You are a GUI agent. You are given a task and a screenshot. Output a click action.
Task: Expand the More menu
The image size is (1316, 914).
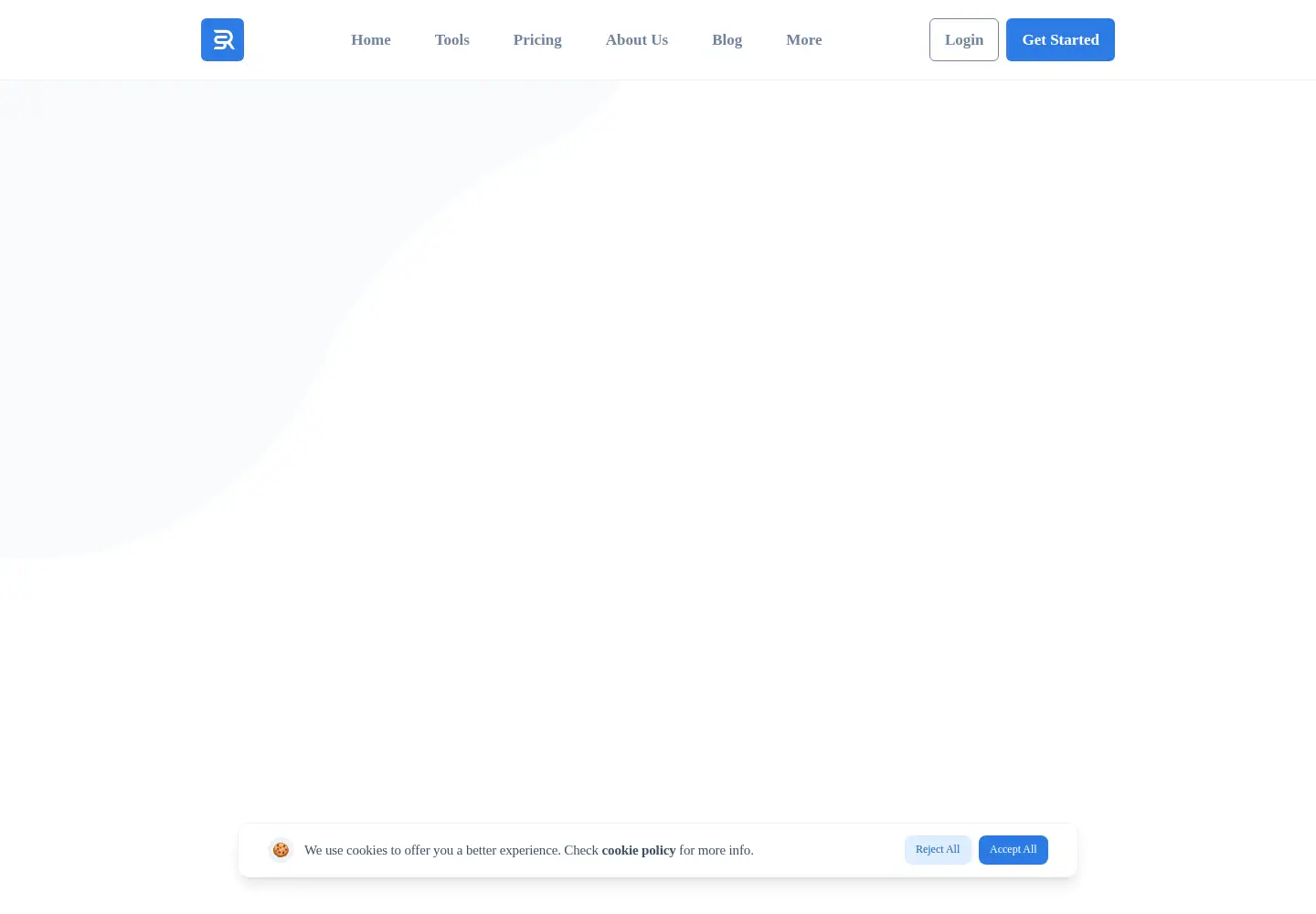(x=804, y=39)
